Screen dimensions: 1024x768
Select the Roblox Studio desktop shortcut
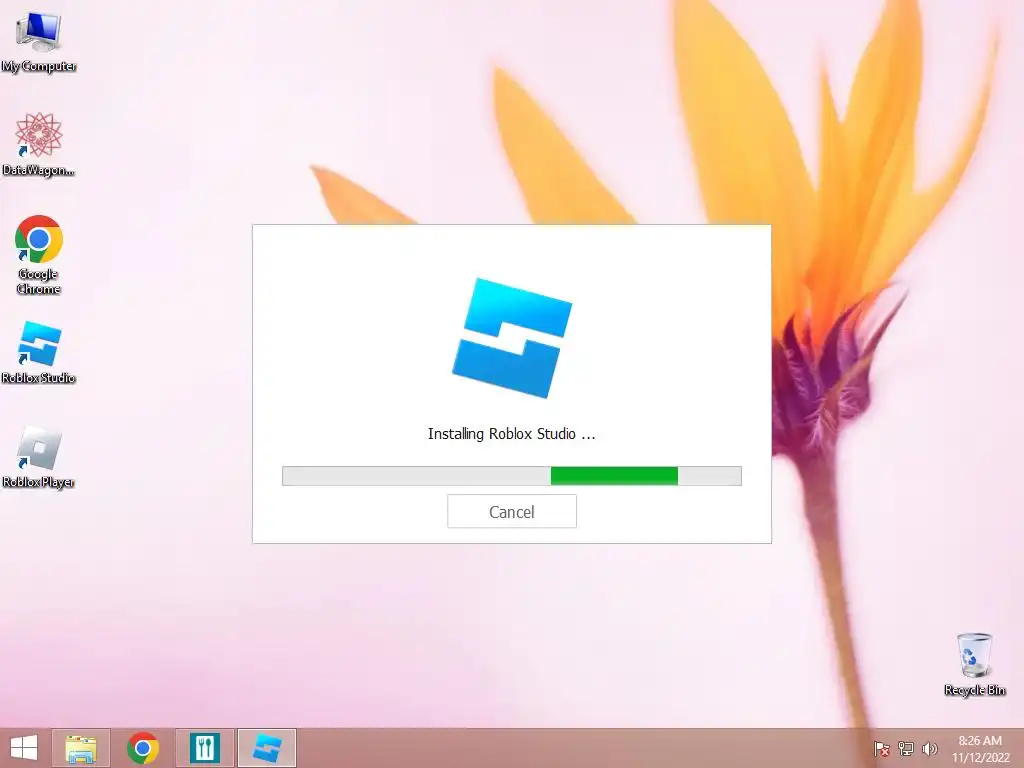[39, 353]
